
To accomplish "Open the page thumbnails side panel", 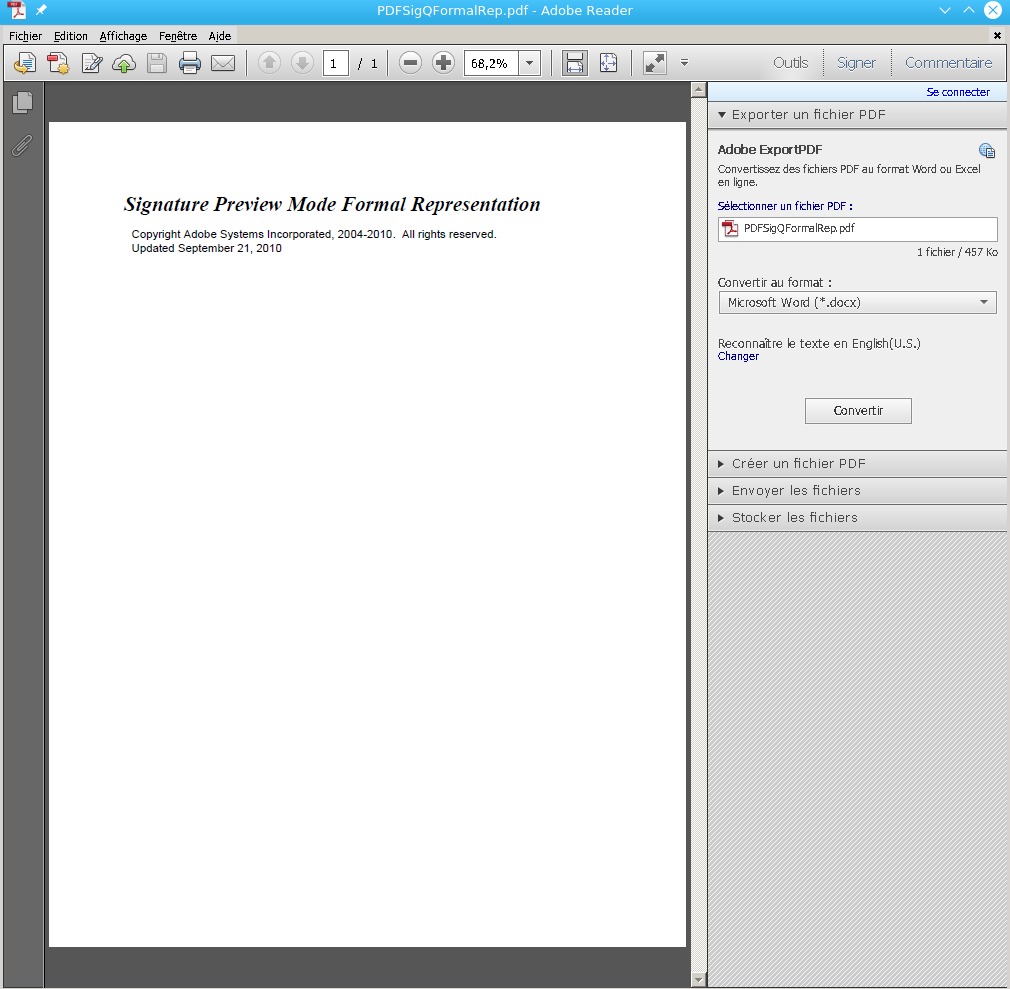I will (x=23, y=102).
